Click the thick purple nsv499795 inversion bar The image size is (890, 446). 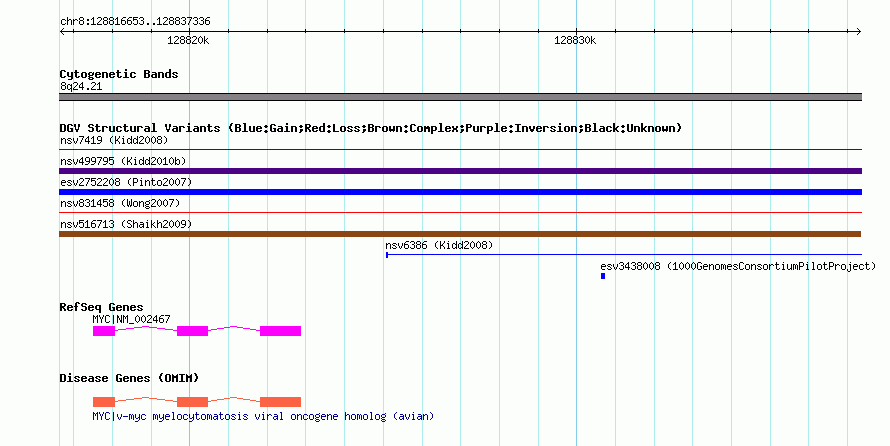[x=460, y=171]
